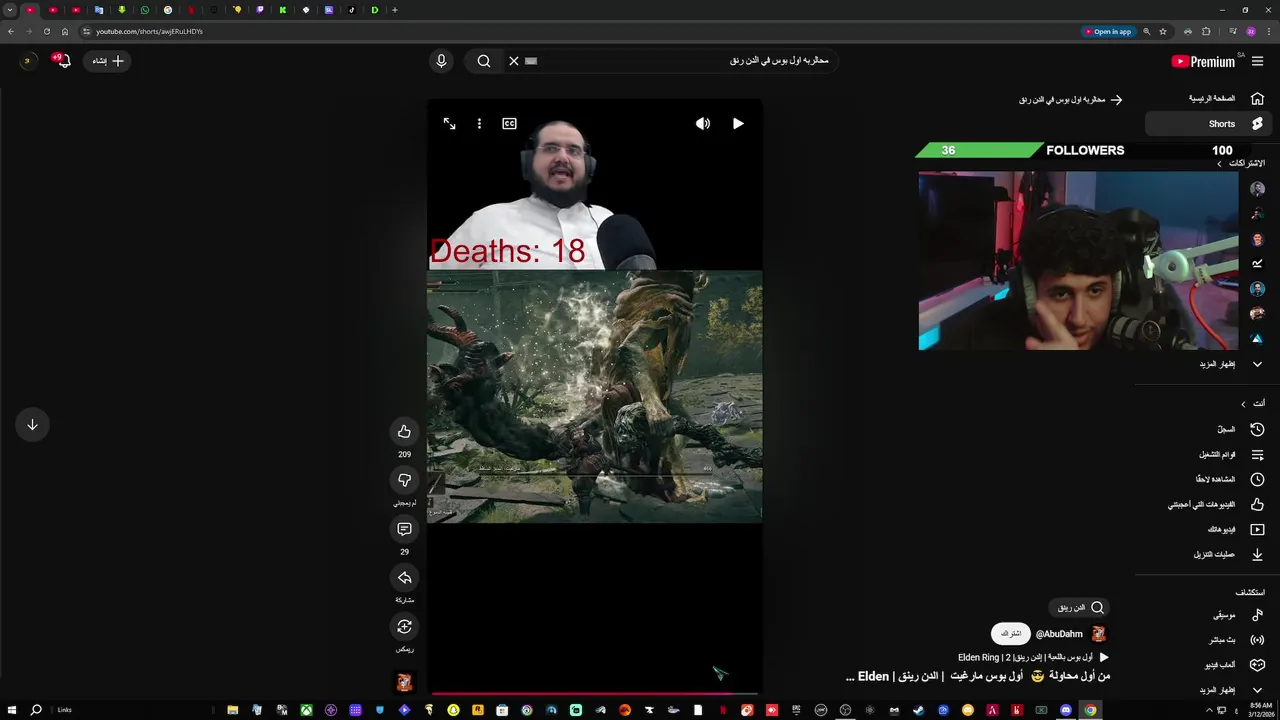Open the AbuDahm channel avatar
Screen dimensions: 1280x720
(x=1099, y=634)
